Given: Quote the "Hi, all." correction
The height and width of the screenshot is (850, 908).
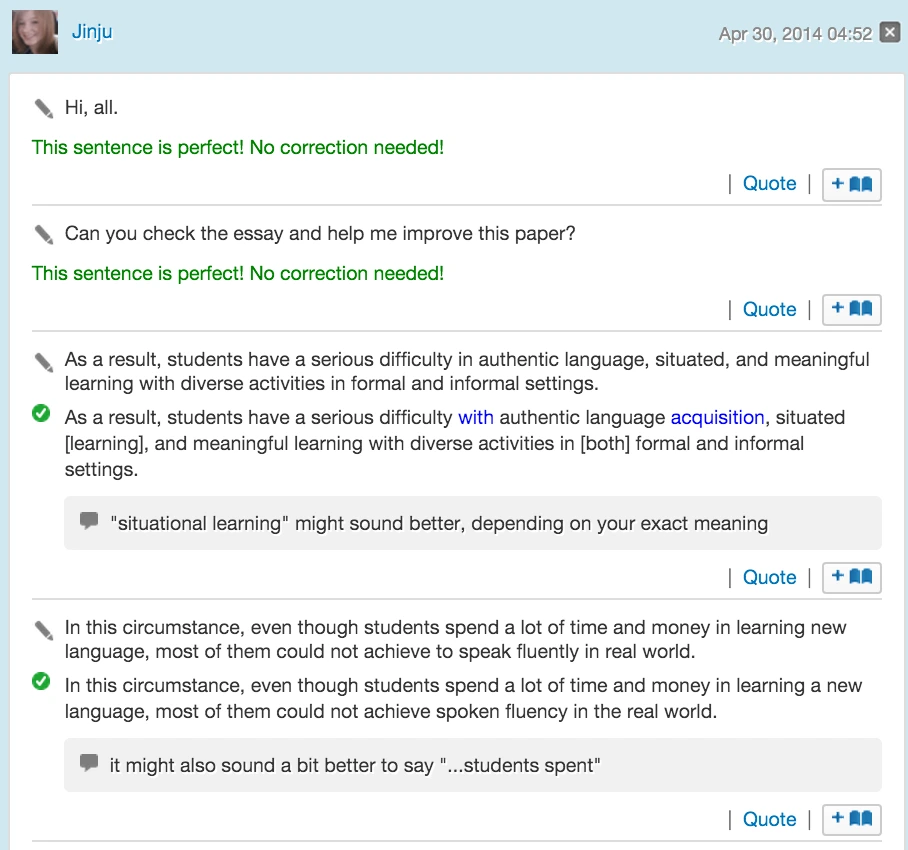Looking at the screenshot, I should click(x=769, y=184).
